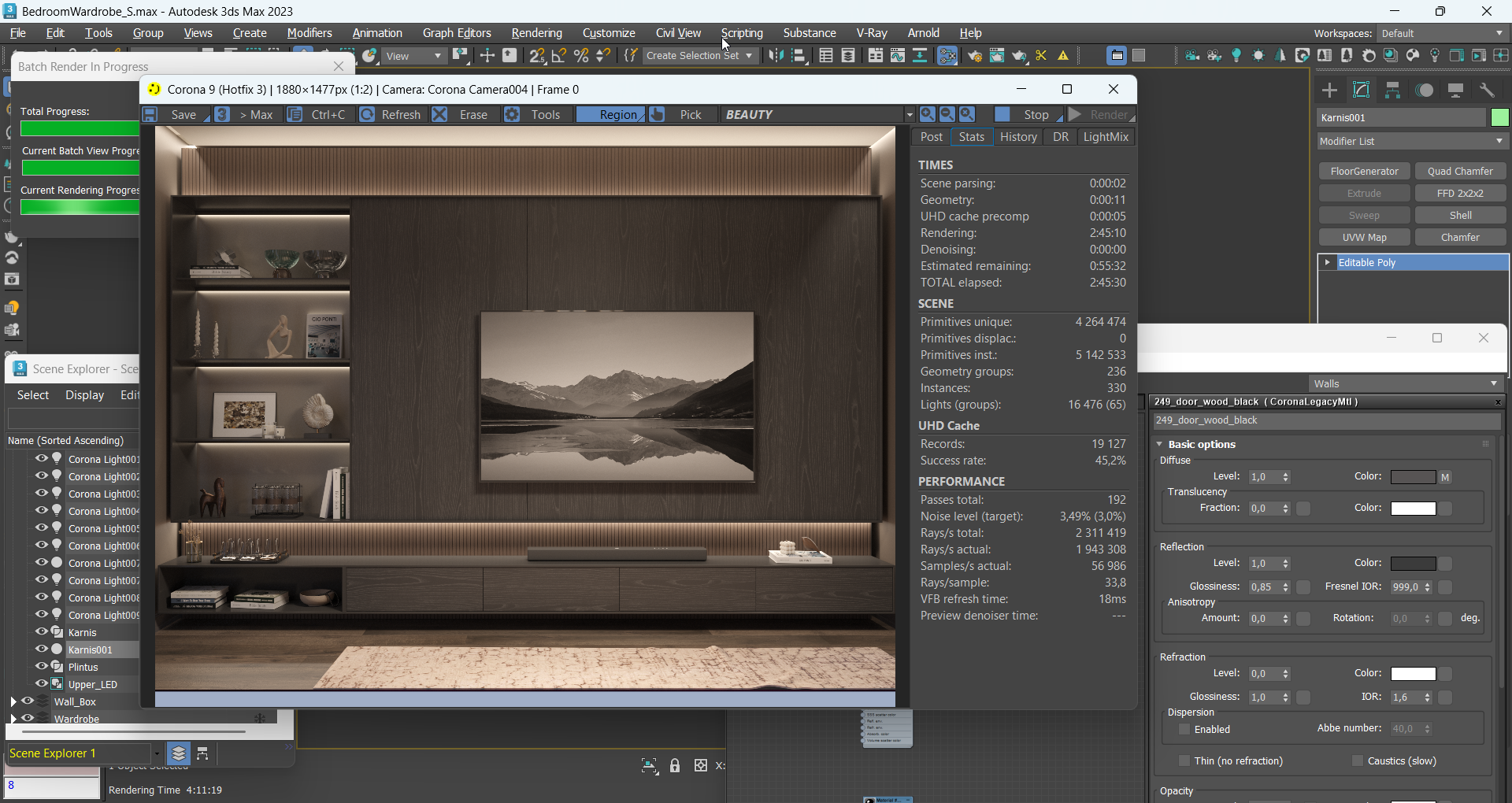Open the Walls material slot dropdown
1512x803 pixels.
[1494, 383]
